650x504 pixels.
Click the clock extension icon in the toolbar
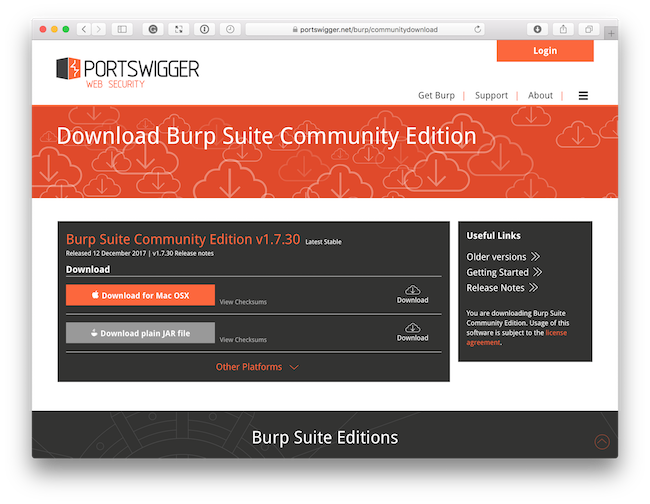click(230, 29)
